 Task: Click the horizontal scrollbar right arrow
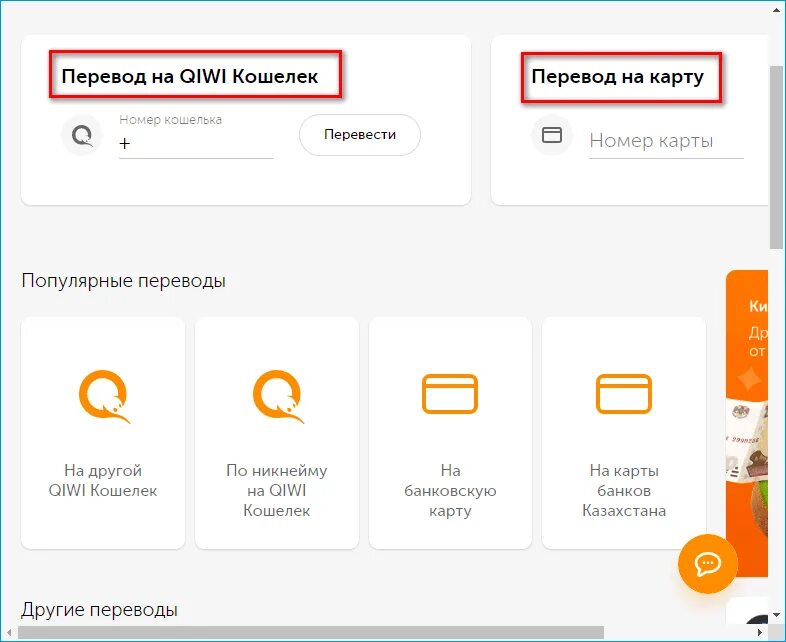pyautogui.click(x=760, y=632)
